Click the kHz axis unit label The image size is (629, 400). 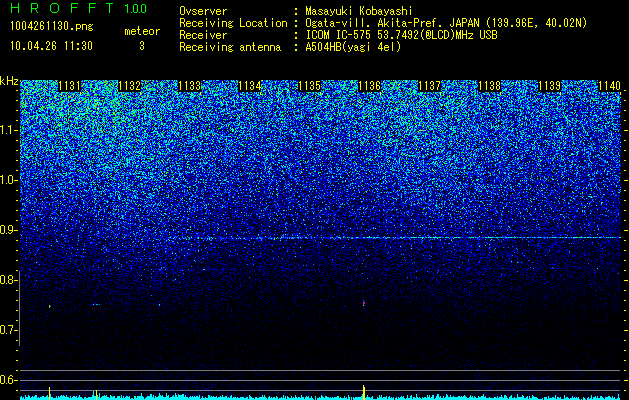click(9, 81)
